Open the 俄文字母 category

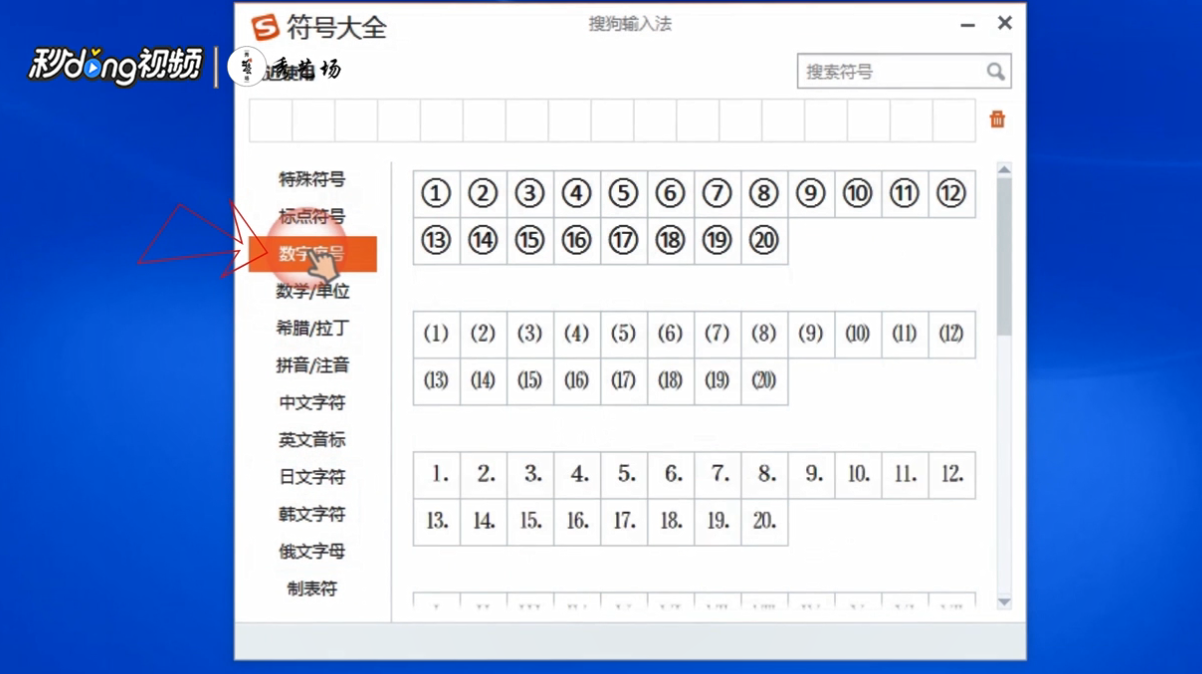tap(312, 551)
